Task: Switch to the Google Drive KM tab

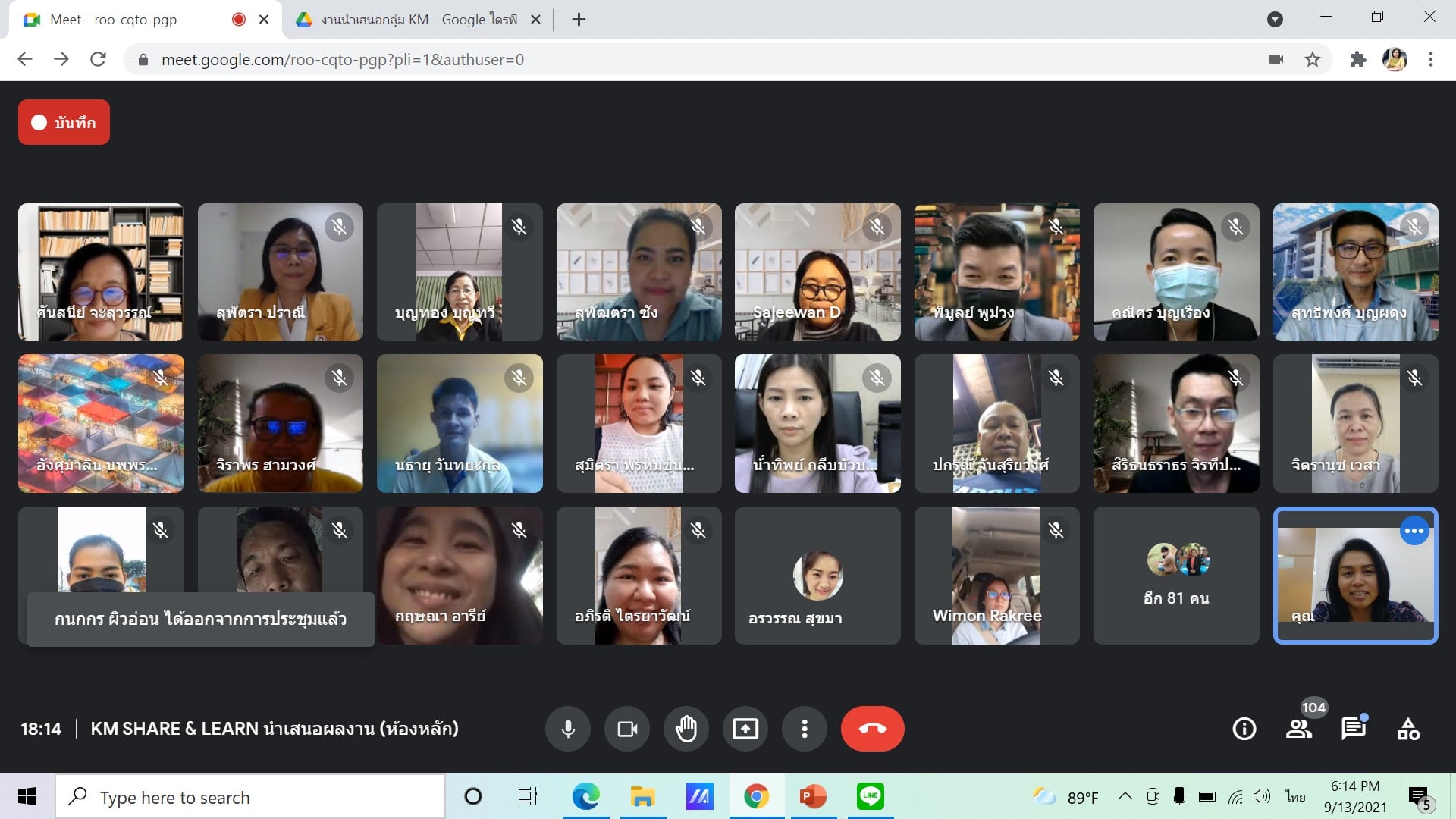Action: click(417, 20)
